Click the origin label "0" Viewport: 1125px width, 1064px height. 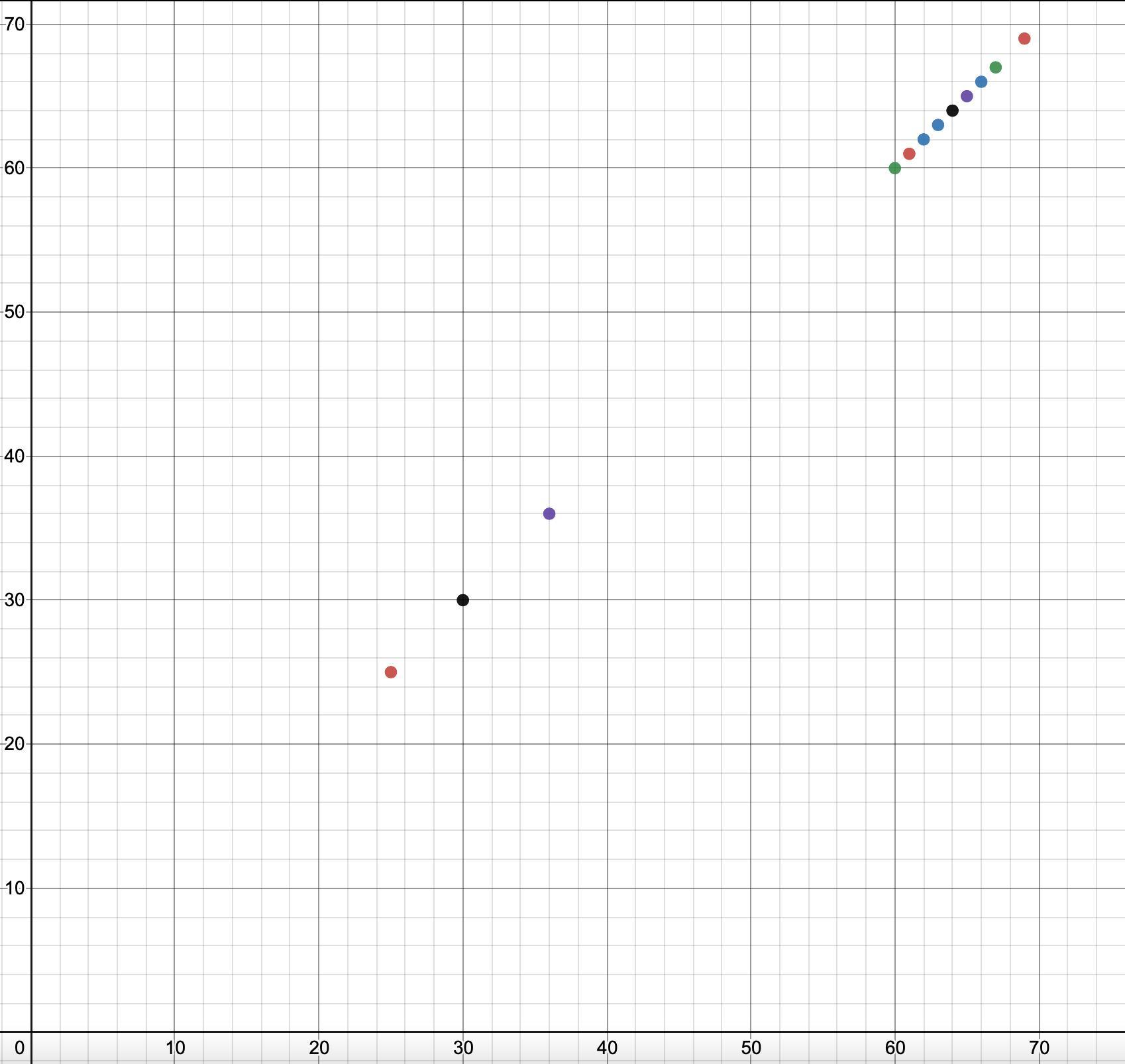pos(20,1048)
